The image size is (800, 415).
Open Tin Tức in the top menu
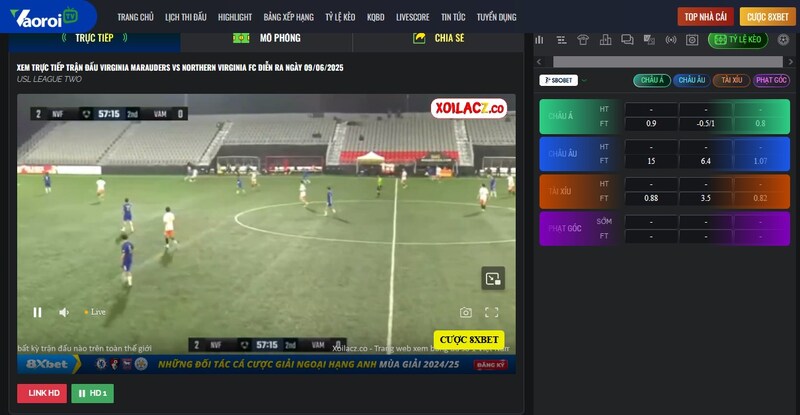[453, 17]
